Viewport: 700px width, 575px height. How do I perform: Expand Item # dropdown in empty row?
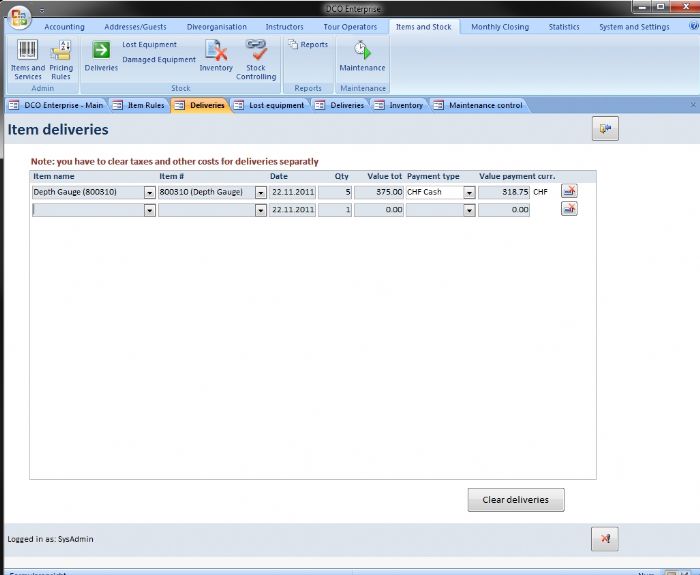click(x=261, y=210)
